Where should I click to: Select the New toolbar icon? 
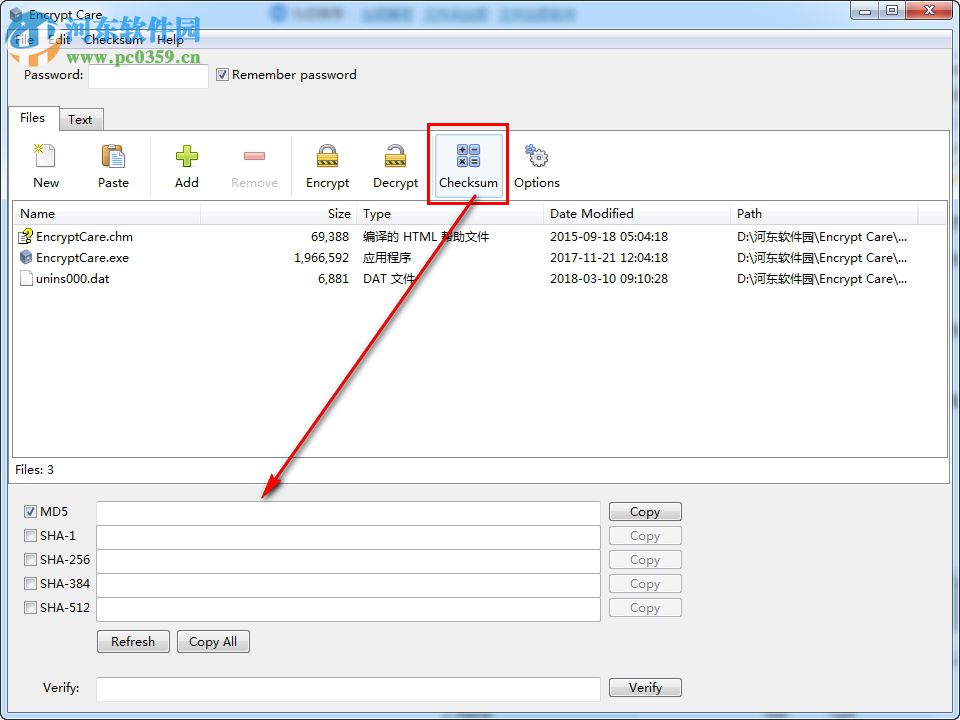(45, 163)
